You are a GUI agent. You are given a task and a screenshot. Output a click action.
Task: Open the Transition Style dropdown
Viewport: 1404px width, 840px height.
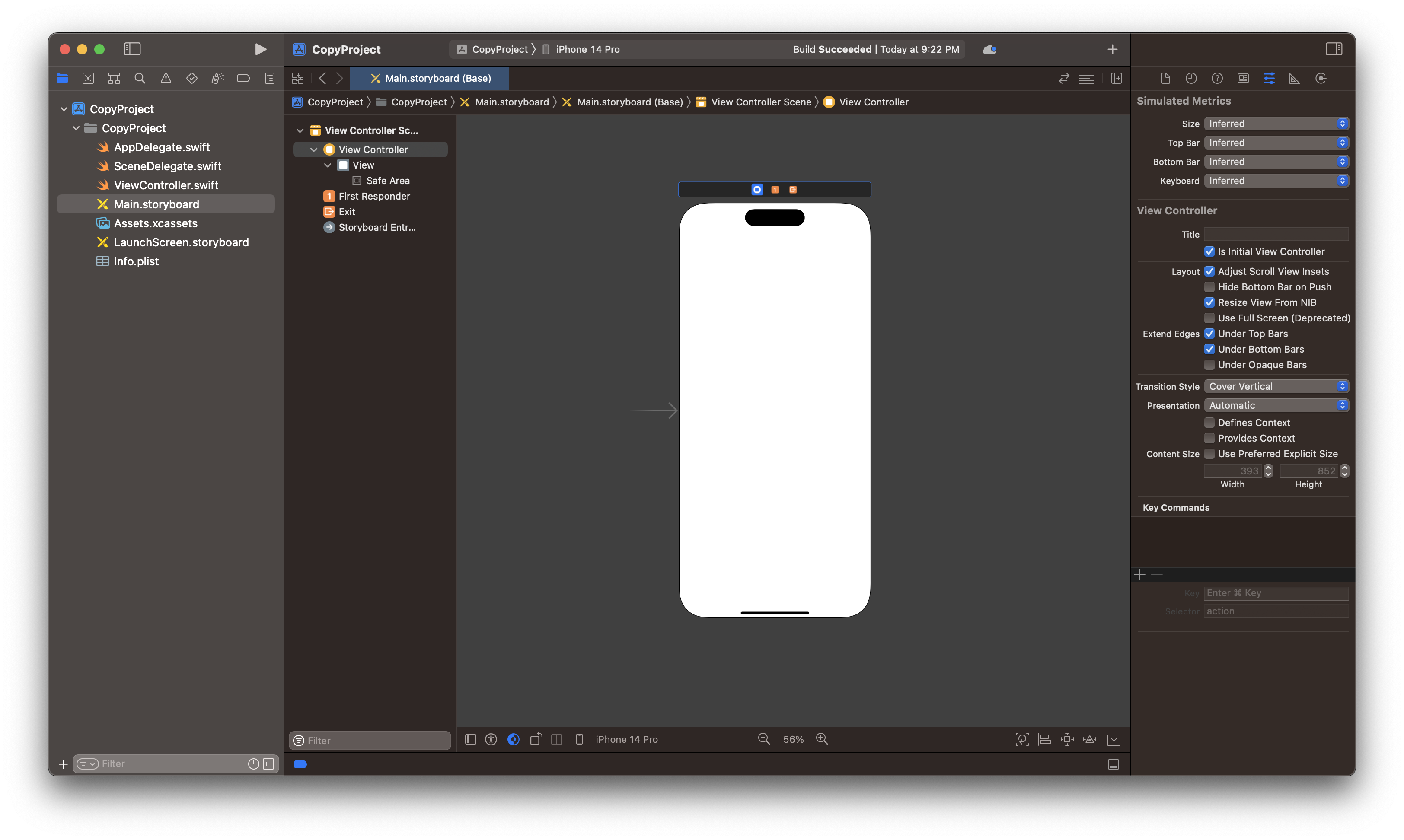[x=1276, y=386]
